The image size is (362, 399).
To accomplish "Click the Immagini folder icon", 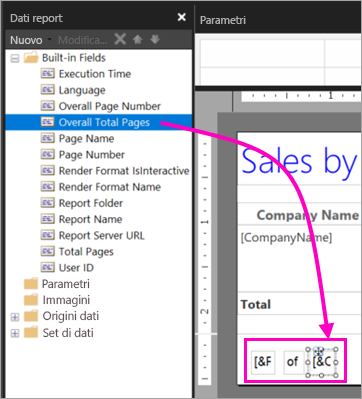I will (x=31, y=300).
